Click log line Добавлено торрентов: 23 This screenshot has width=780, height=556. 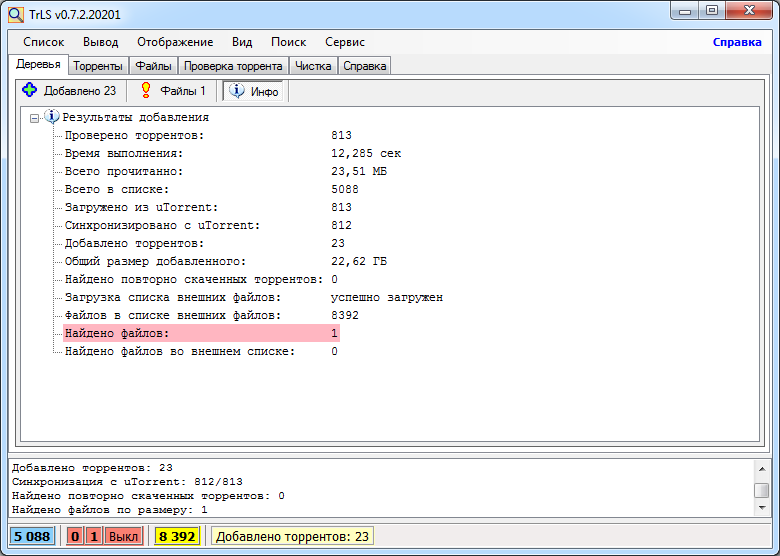pyautogui.click(x=92, y=467)
